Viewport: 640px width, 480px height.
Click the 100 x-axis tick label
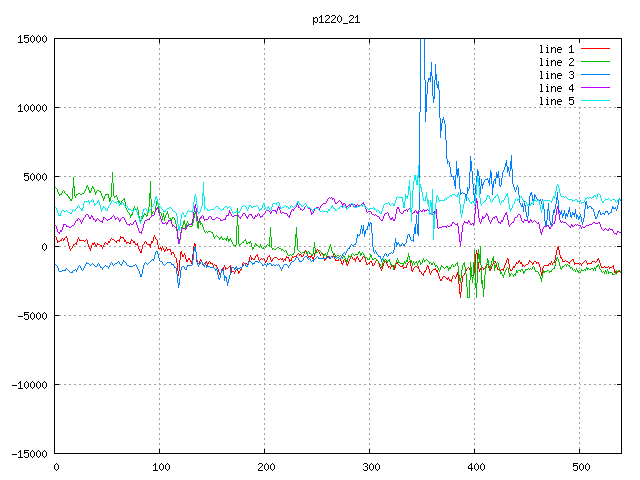coord(160,467)
